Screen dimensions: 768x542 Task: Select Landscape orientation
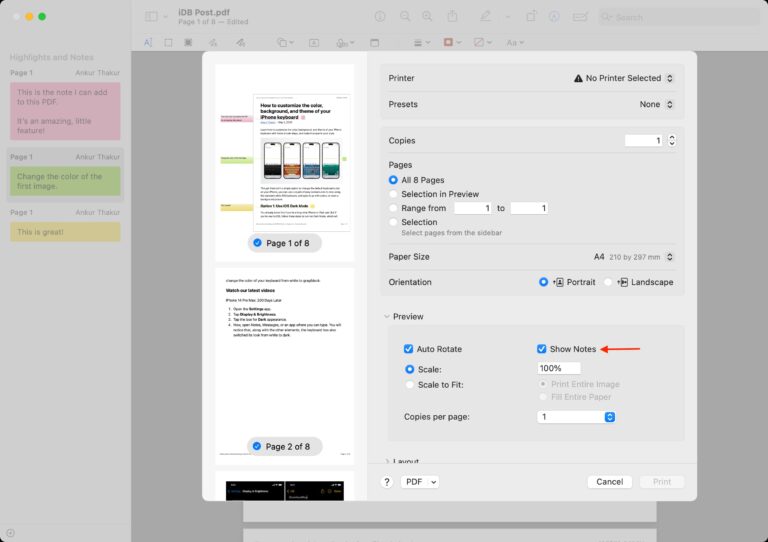[x=608, y=282]
